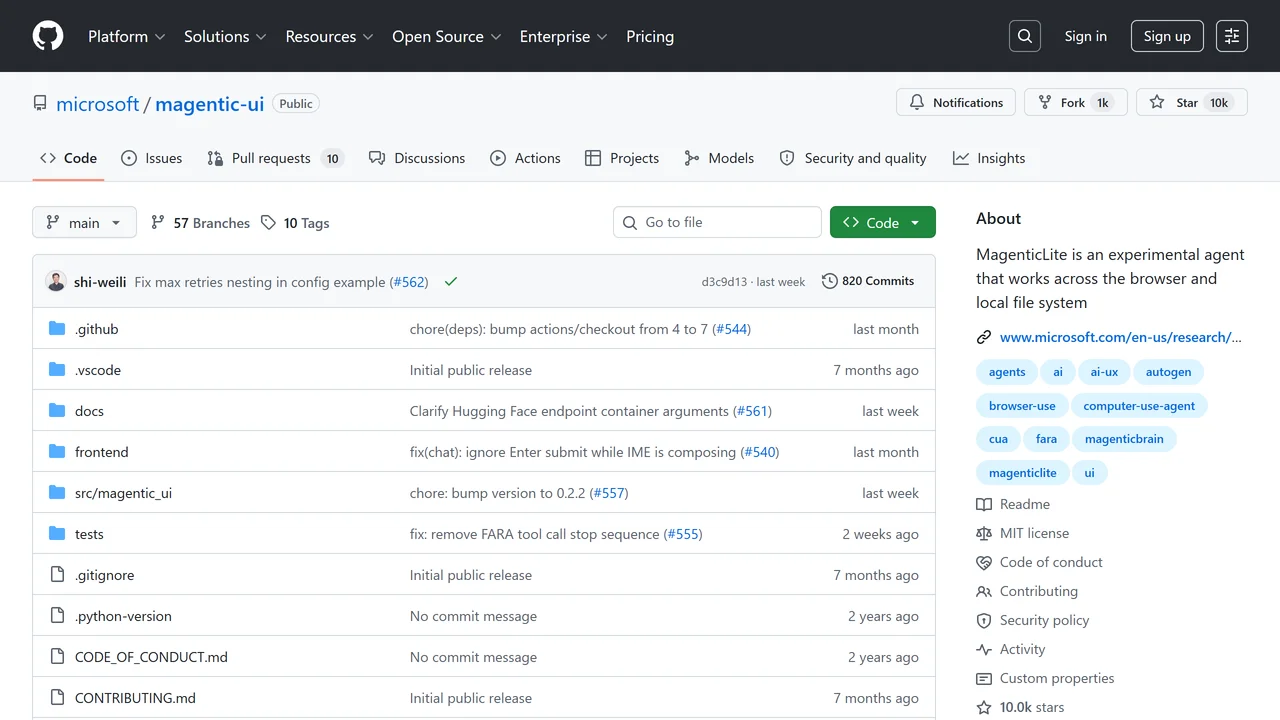Click the shi-weili avatar image

coord(56,281)
